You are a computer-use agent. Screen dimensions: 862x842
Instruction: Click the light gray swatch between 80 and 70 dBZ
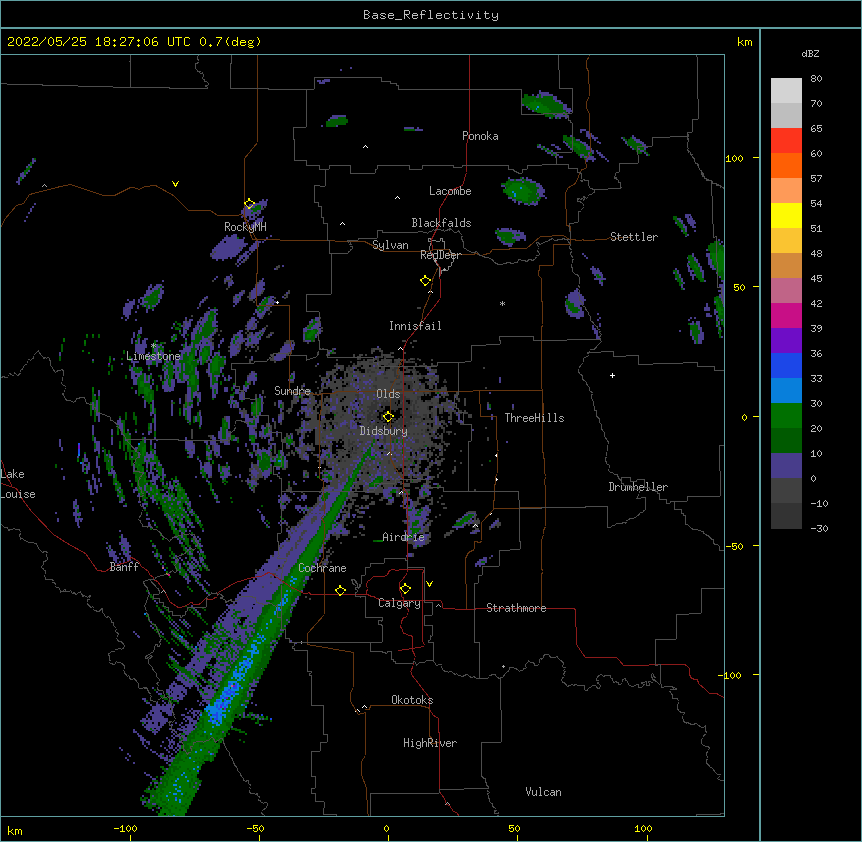786,91
